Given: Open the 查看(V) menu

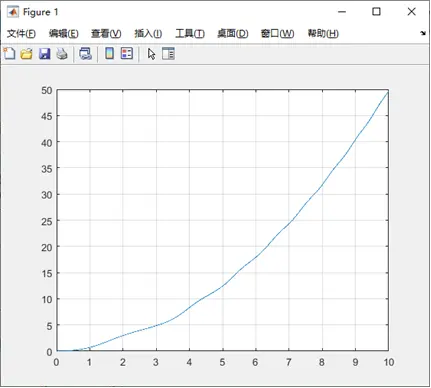Looking at the screenshot, I should [106, 33].
